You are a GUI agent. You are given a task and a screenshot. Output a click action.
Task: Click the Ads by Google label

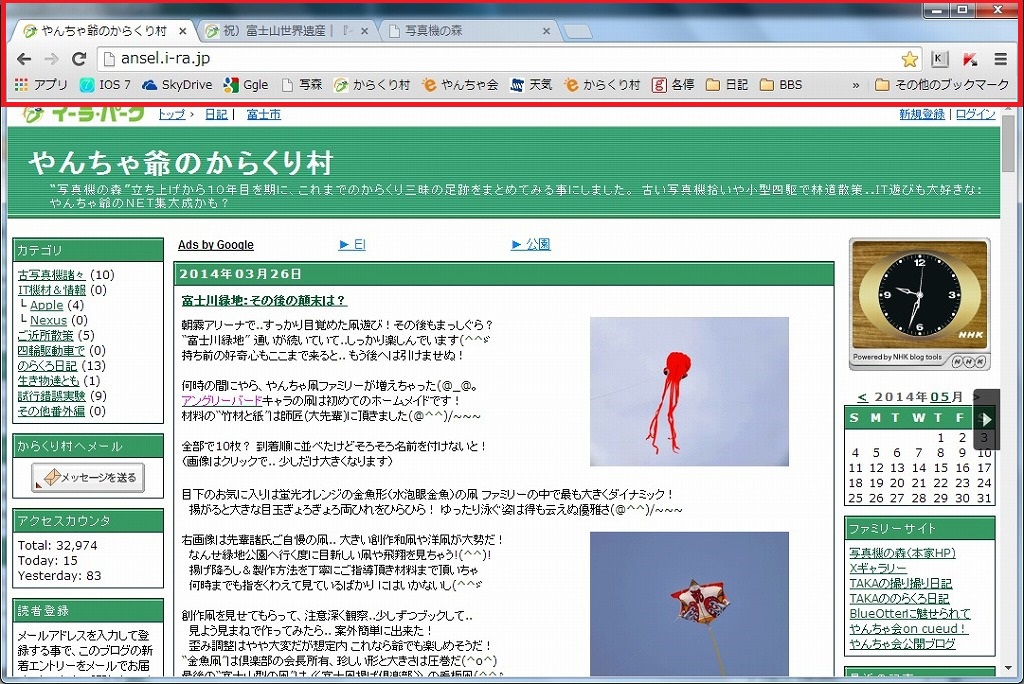coord(216,245)
